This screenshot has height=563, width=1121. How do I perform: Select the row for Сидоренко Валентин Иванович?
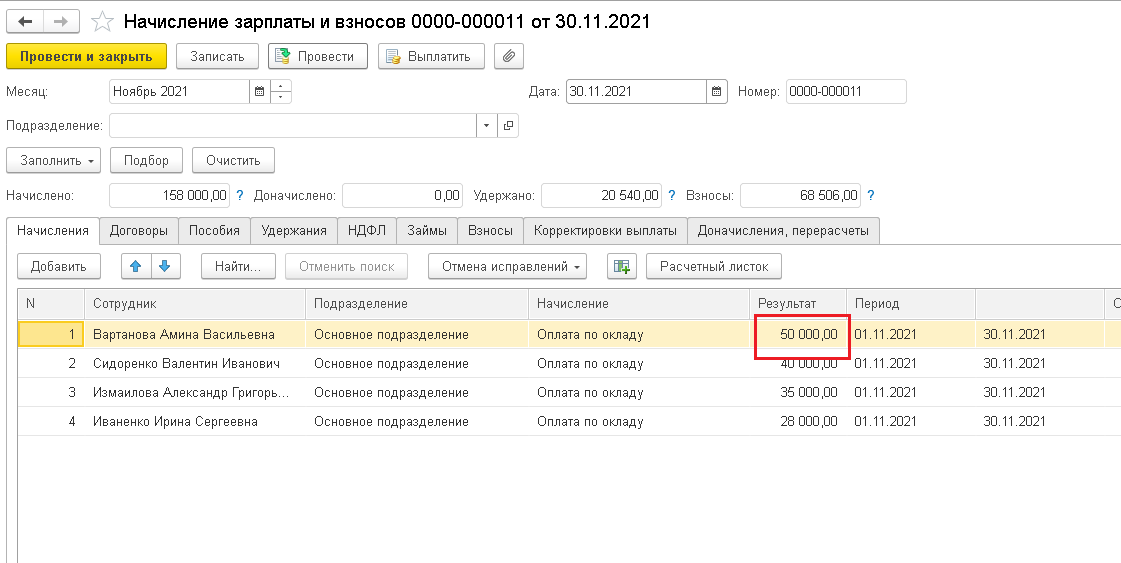pyautogui.click(x=187, y=364)
